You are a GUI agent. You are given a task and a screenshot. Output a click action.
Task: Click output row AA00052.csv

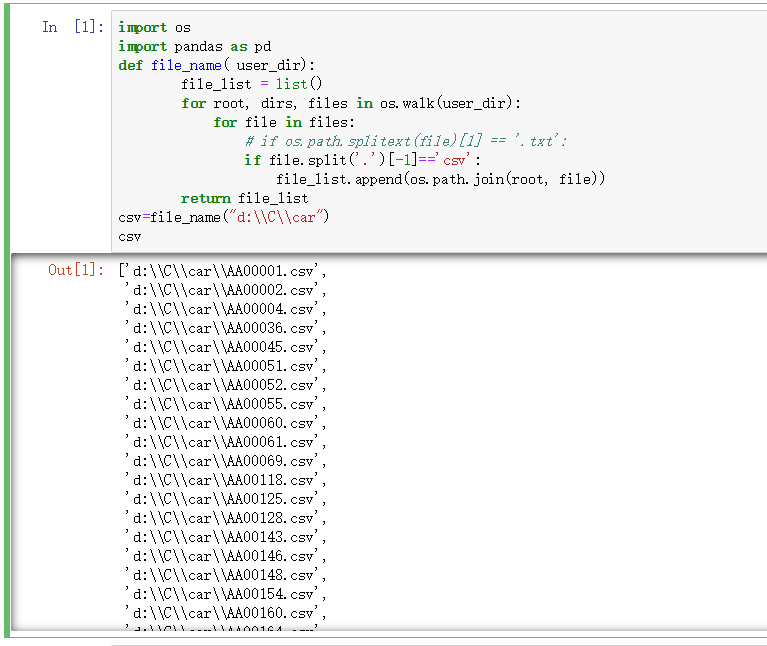pos(226,385)
